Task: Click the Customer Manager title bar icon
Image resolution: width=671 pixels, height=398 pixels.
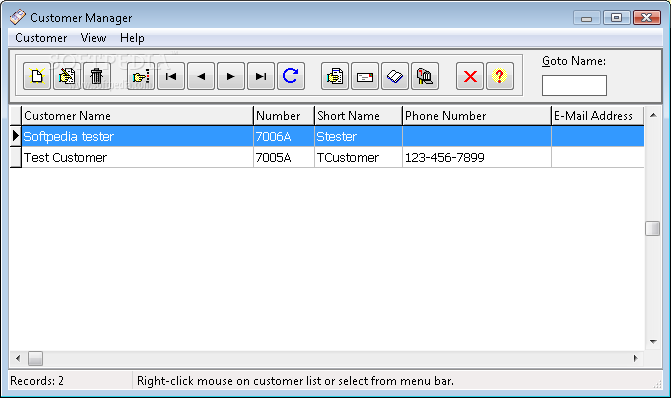Action: coord(18,17)
